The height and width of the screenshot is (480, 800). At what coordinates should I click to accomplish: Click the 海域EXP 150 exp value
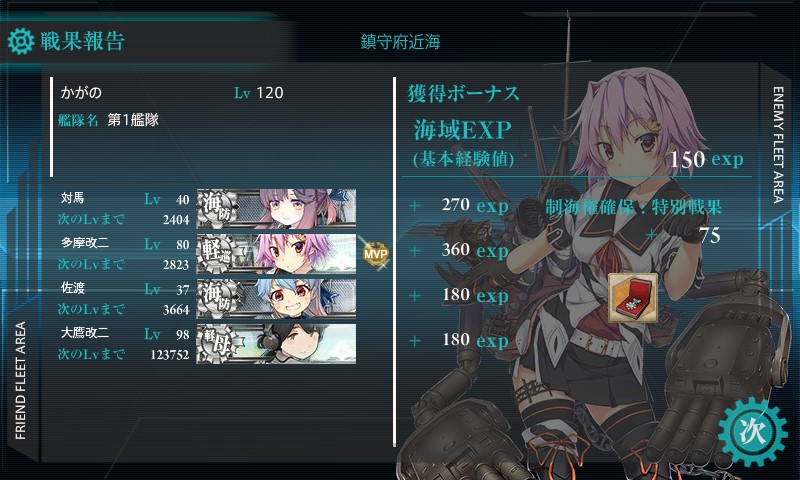pos(706,159)
